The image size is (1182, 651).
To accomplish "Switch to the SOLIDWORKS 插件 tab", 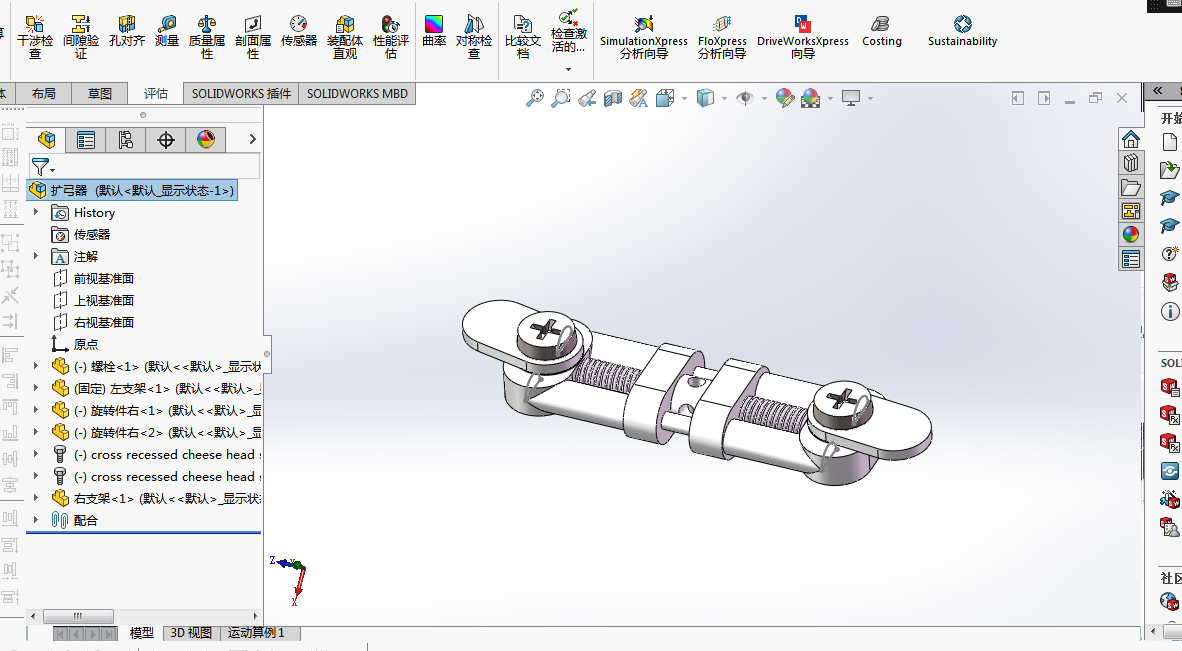I will pos(241,93).
